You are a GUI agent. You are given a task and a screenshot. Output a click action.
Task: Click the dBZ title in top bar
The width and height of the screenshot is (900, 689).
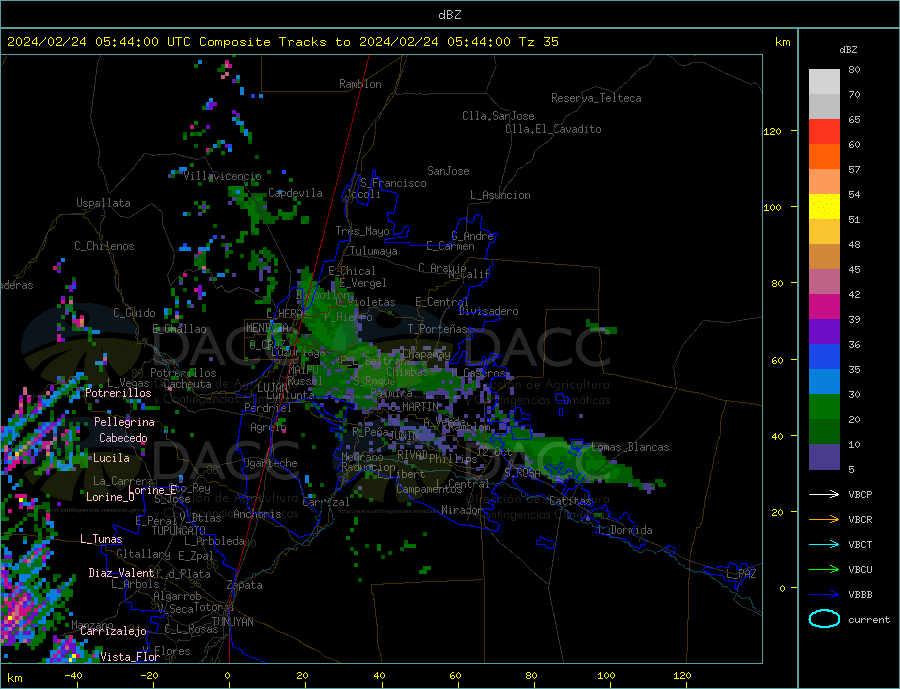(x=449, y=15)
